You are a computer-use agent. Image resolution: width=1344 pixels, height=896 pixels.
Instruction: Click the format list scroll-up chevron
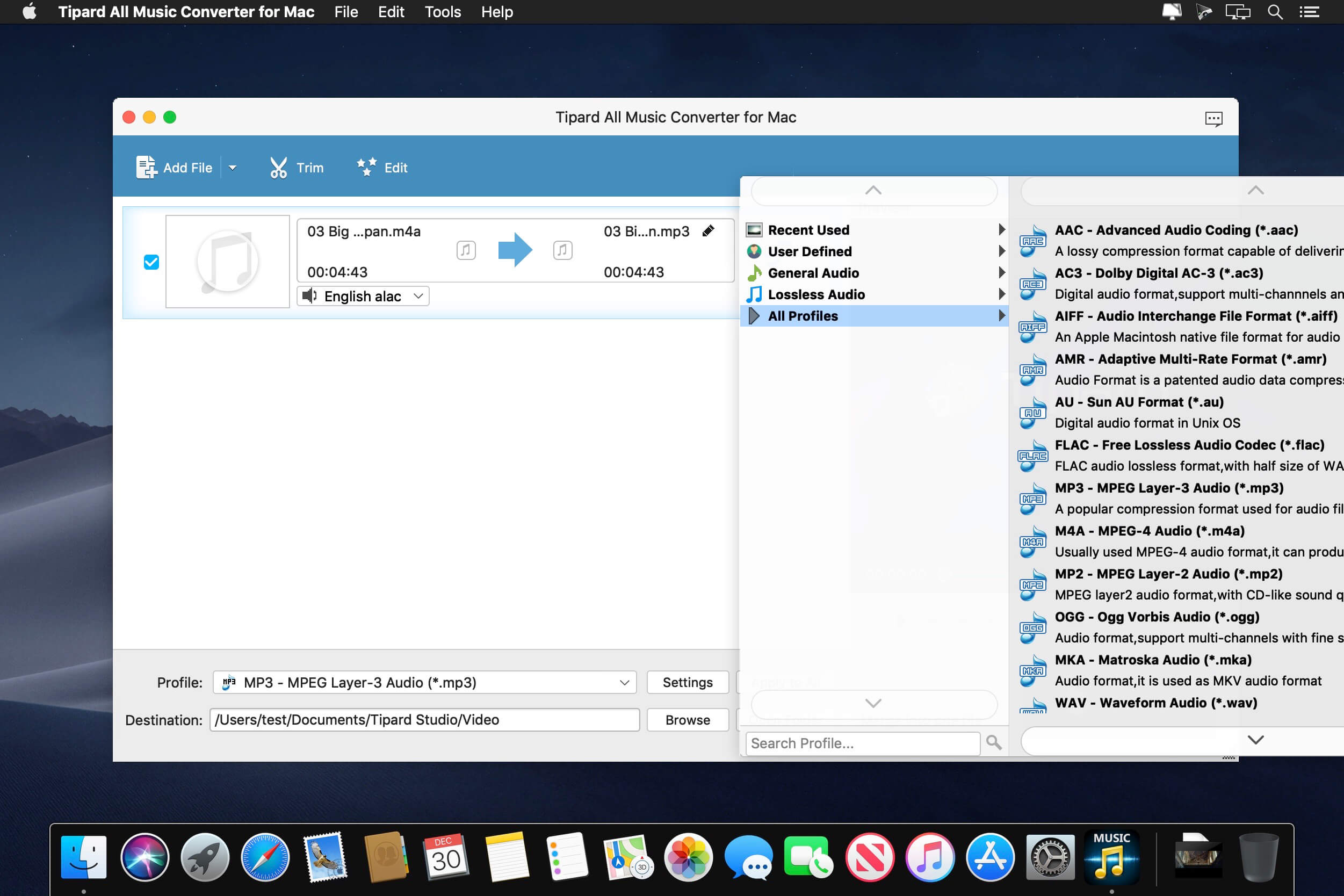1255,190
